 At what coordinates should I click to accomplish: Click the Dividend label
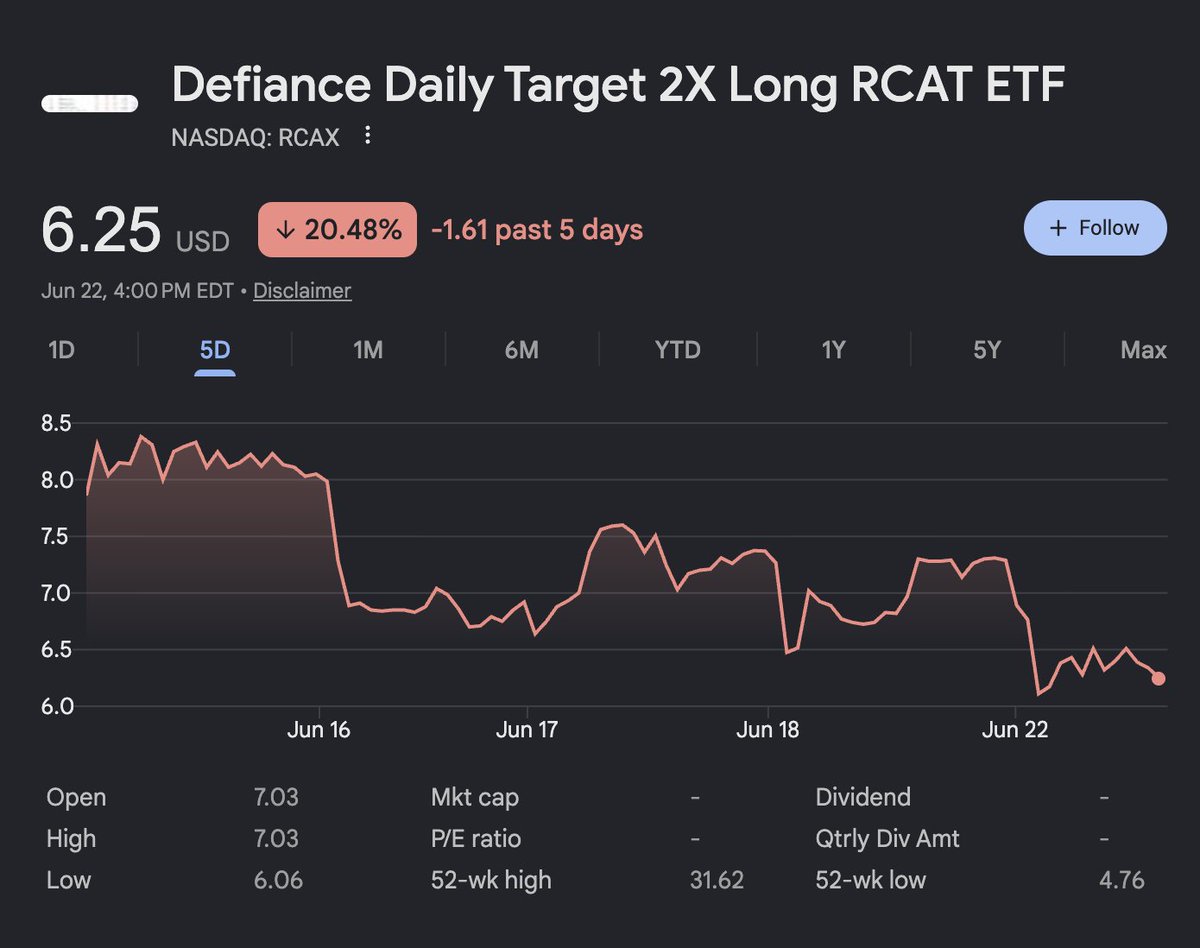click(x=863, y=798)
